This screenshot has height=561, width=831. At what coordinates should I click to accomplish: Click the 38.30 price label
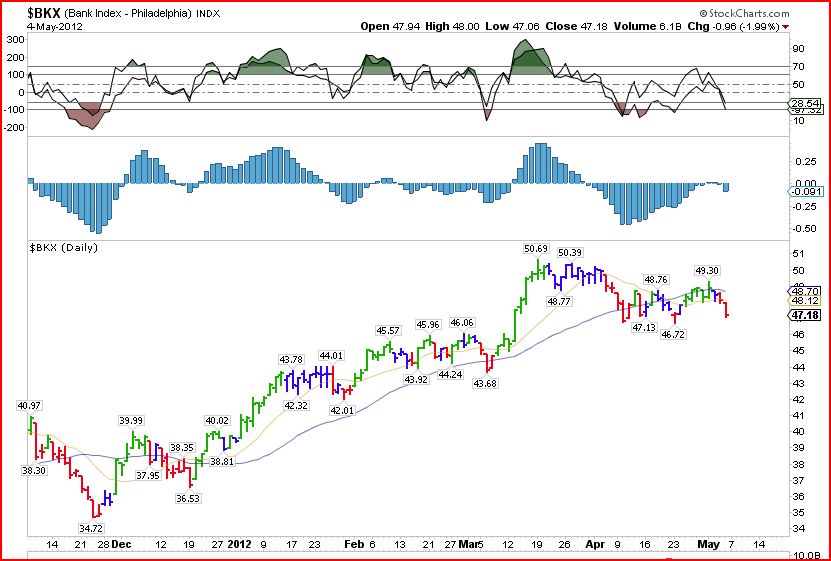tap(34, 470)
